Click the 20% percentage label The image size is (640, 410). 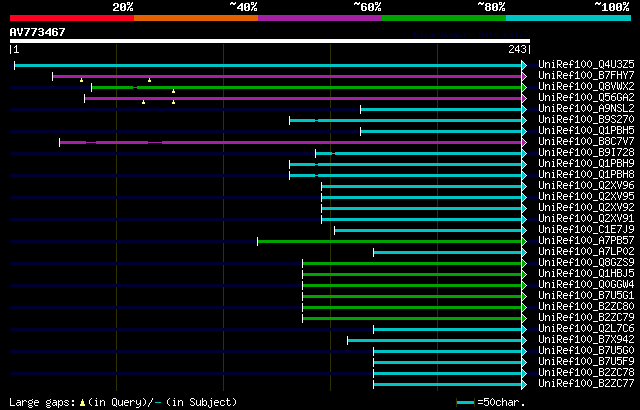122,7
